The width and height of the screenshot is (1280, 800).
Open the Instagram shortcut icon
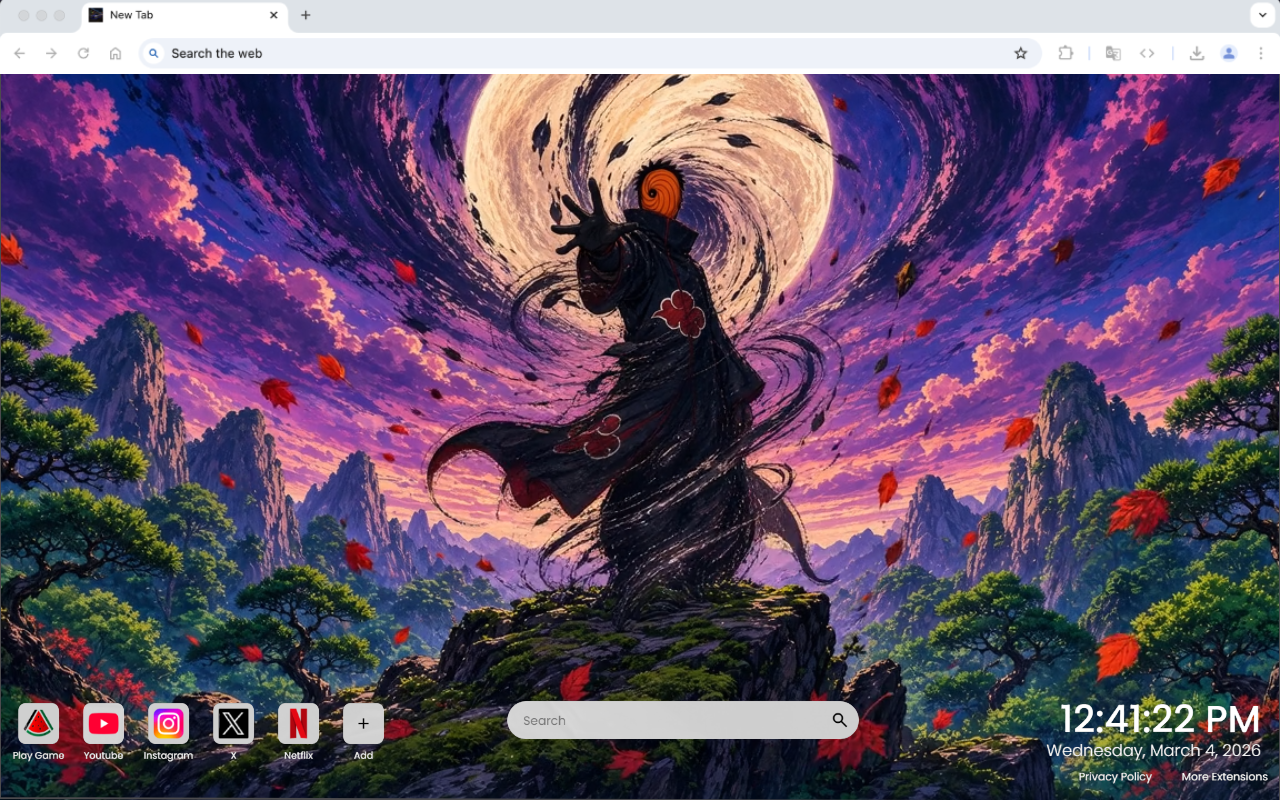(x=168, y=724)
